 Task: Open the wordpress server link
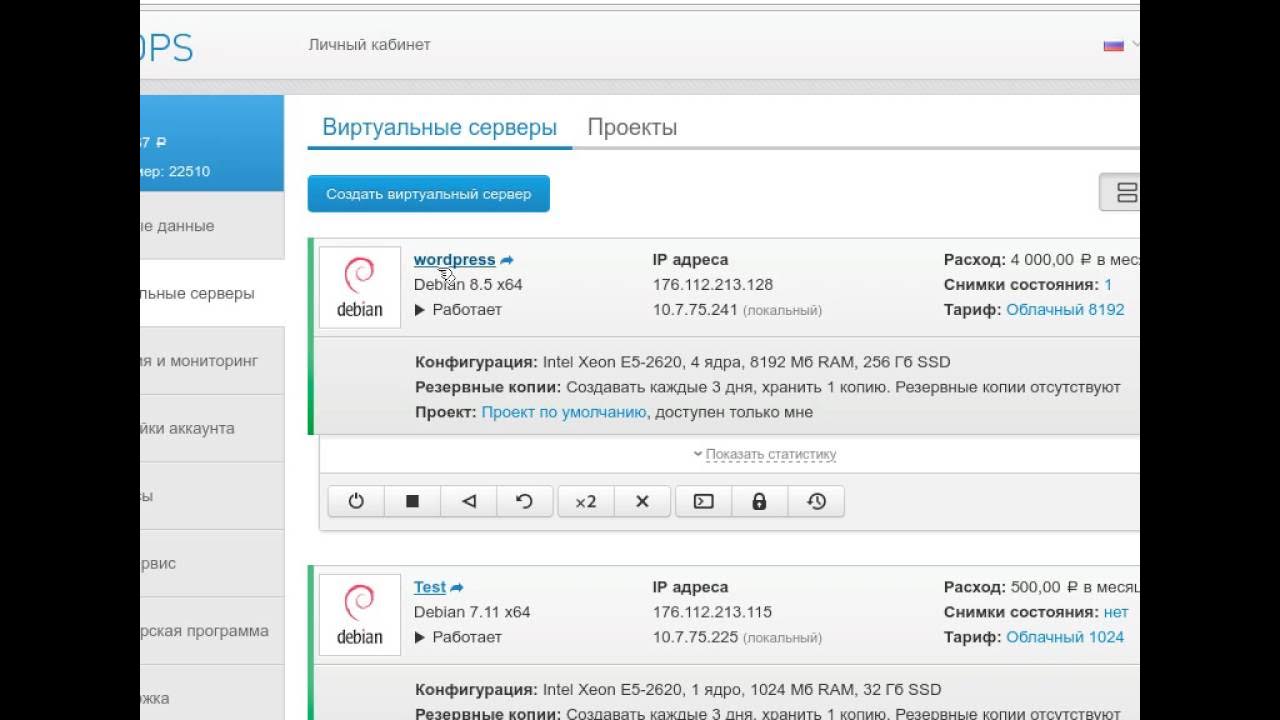[x=455, y=260]
